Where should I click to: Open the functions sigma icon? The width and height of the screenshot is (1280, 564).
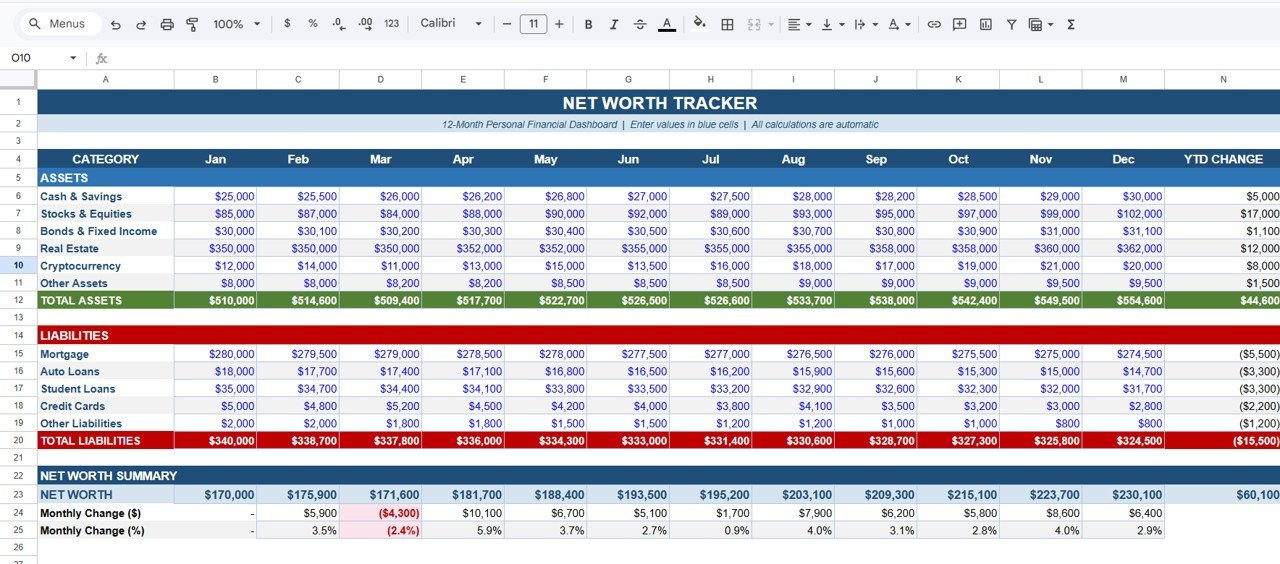pos(1071,24)
